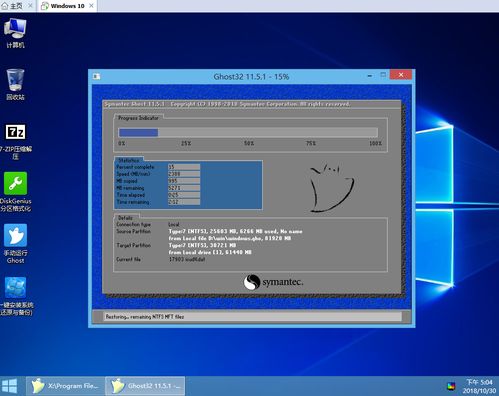
Task: Click the Ghost mascot drawing
Action: (331, 188)
